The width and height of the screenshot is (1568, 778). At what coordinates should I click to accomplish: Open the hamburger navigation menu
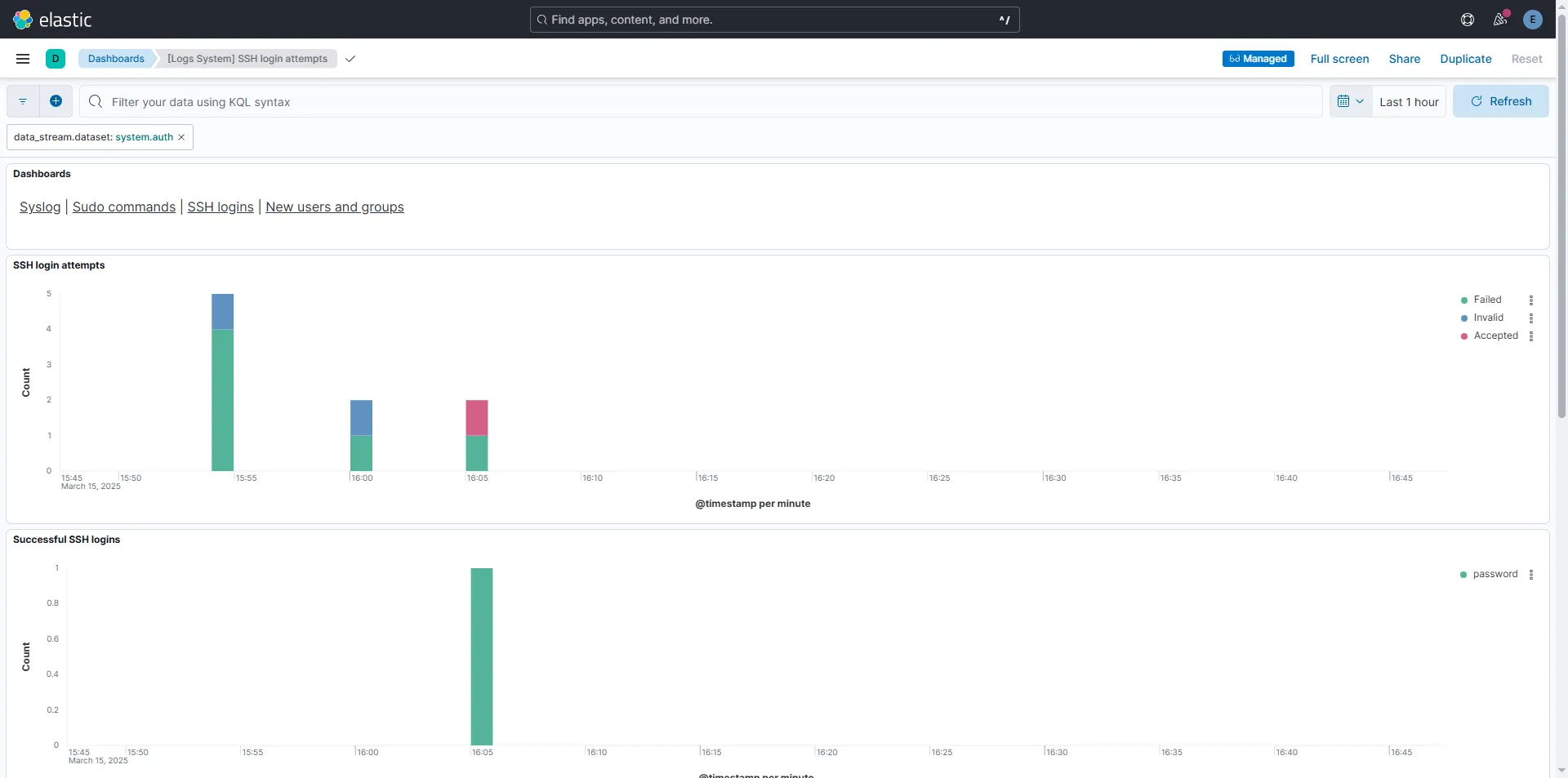point(23,59)
